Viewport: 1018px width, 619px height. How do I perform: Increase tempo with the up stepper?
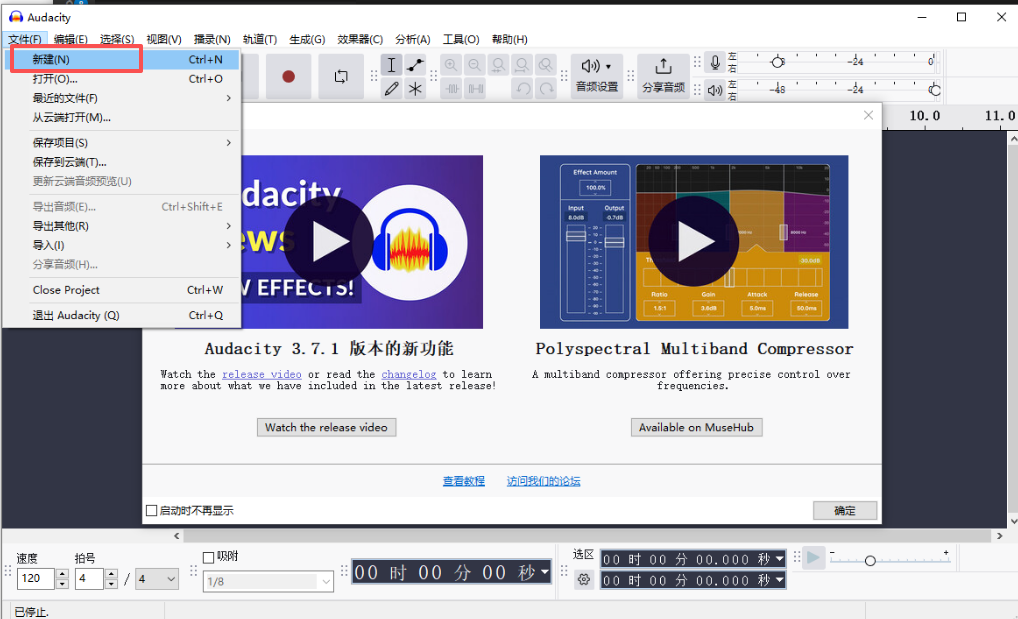point(62,574)
